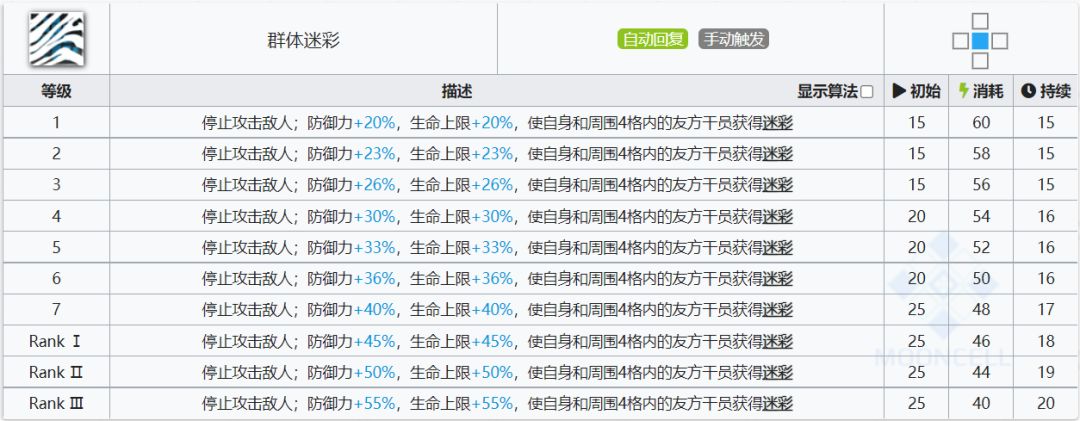The width and height of the screenshot is (1080, 421).
Task: Click the Rank Ⅱ level cell
Action: click(56, 373)
